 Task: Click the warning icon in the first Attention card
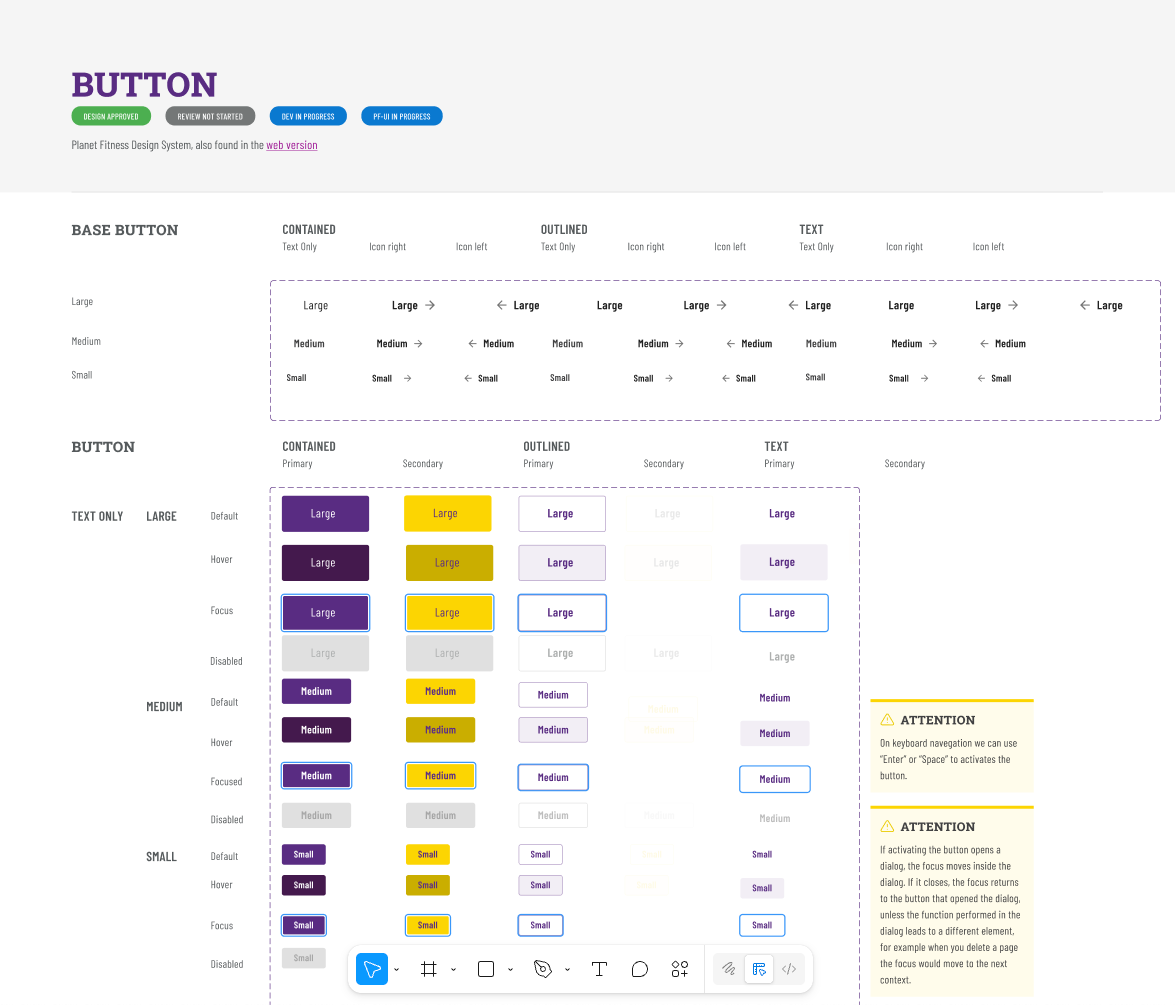[887, 719]
